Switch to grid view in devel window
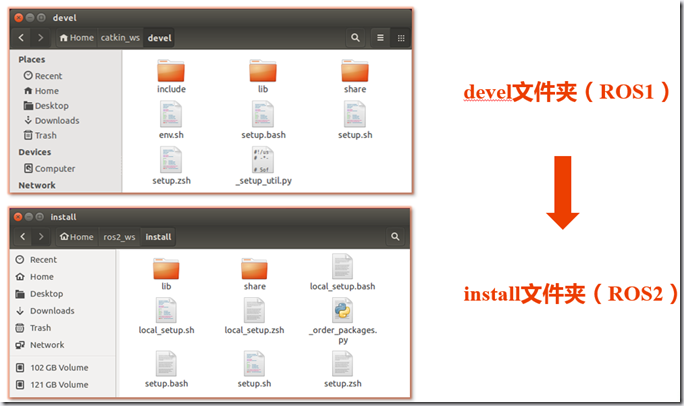This screenshot has height=406, width=684. point(401,38)
